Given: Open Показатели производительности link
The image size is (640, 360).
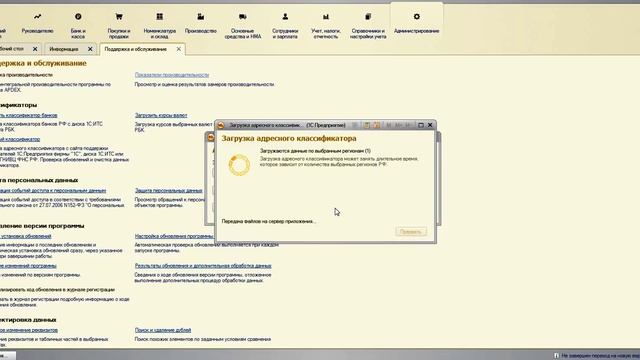Looking at the screenshot, I should [172, 75].
